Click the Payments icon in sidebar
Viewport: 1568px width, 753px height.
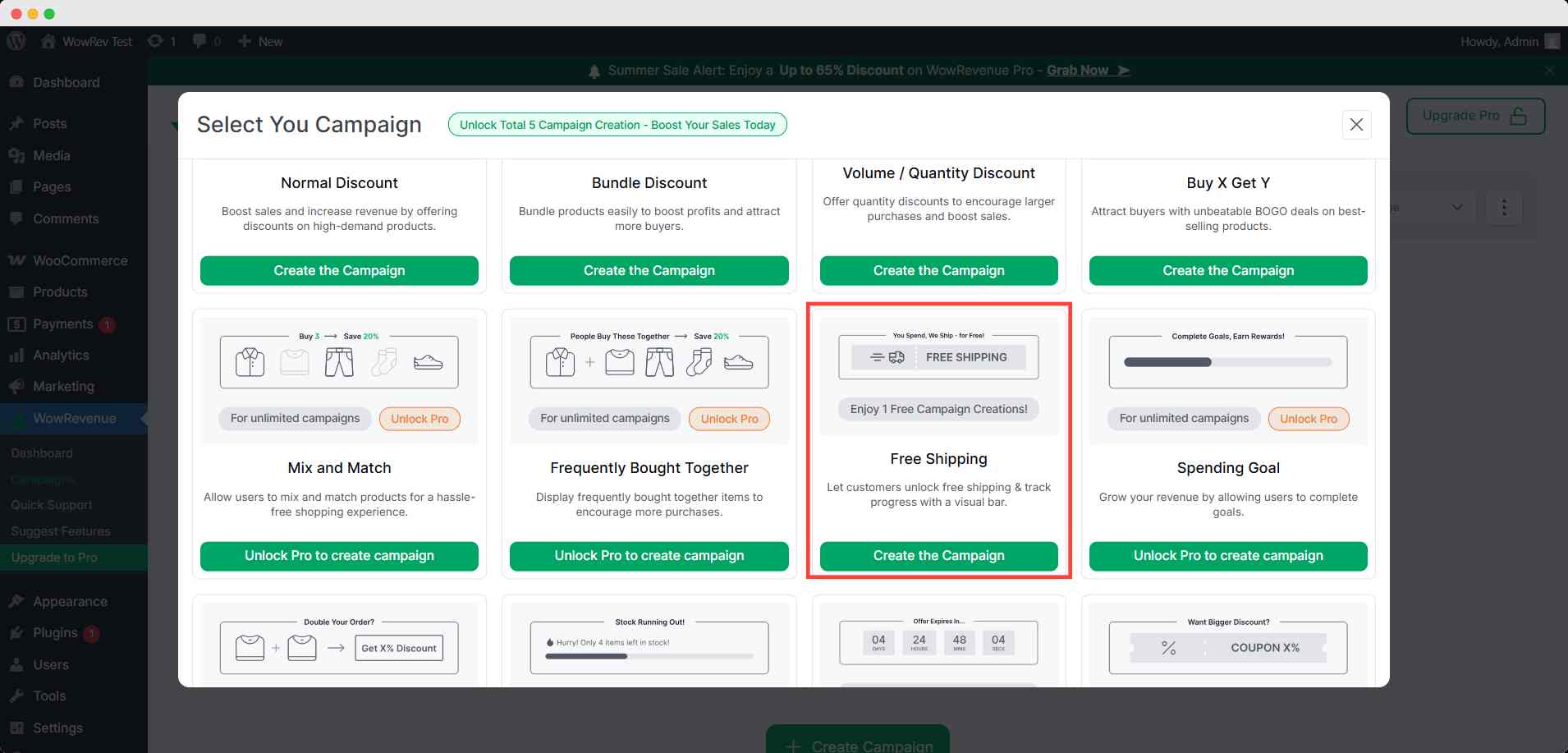point(16,324)
